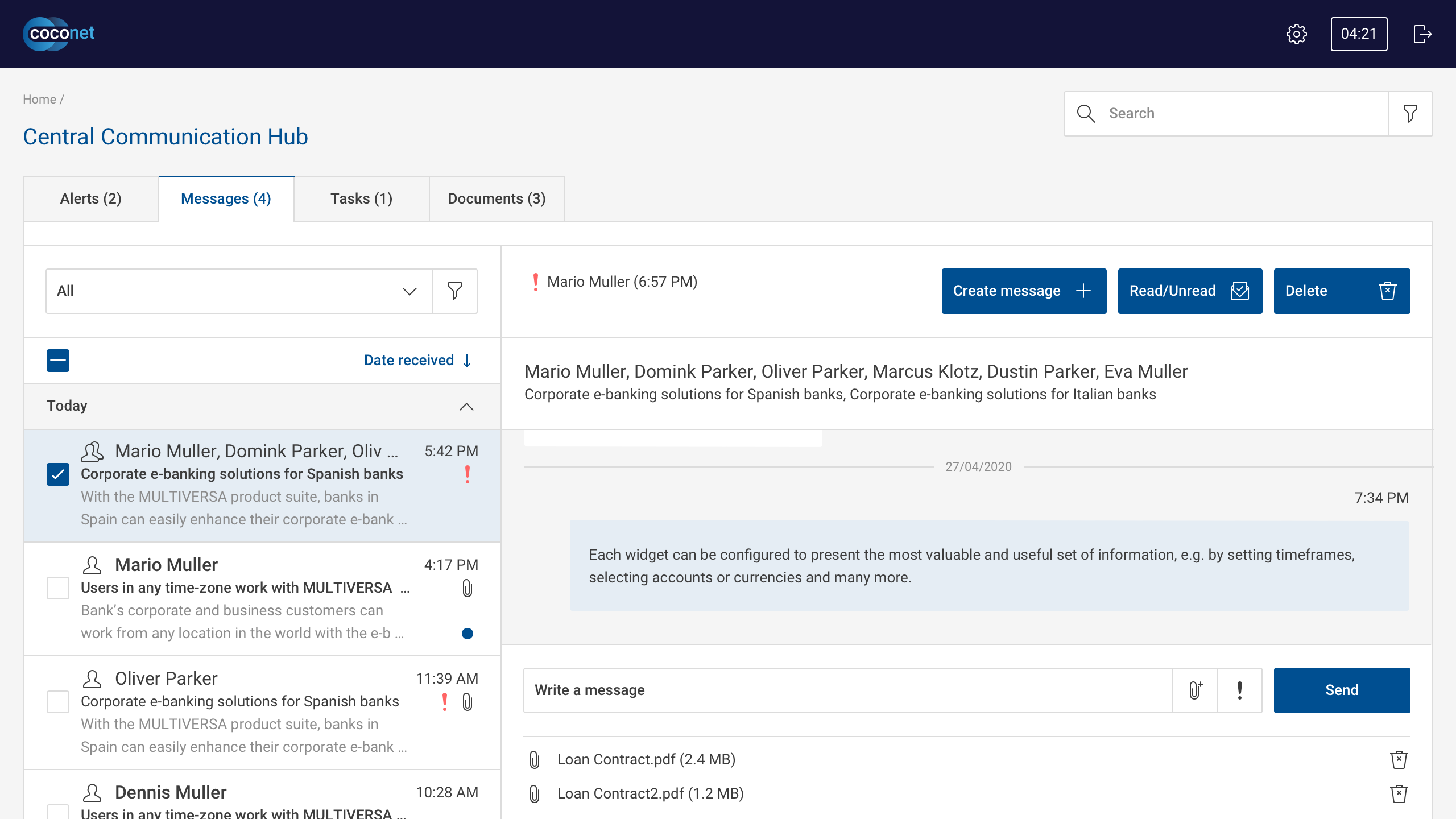Click the paperclip beside Loan Contract.pdf
1456x819 pixels.
(535, 759)
